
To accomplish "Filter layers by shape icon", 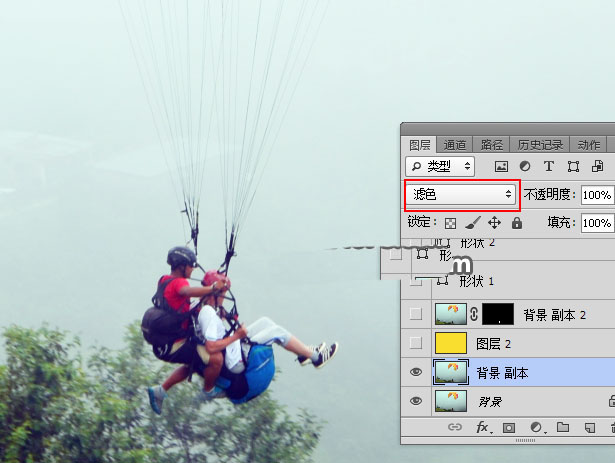I will pyautogui.click(x=573, y=166).
